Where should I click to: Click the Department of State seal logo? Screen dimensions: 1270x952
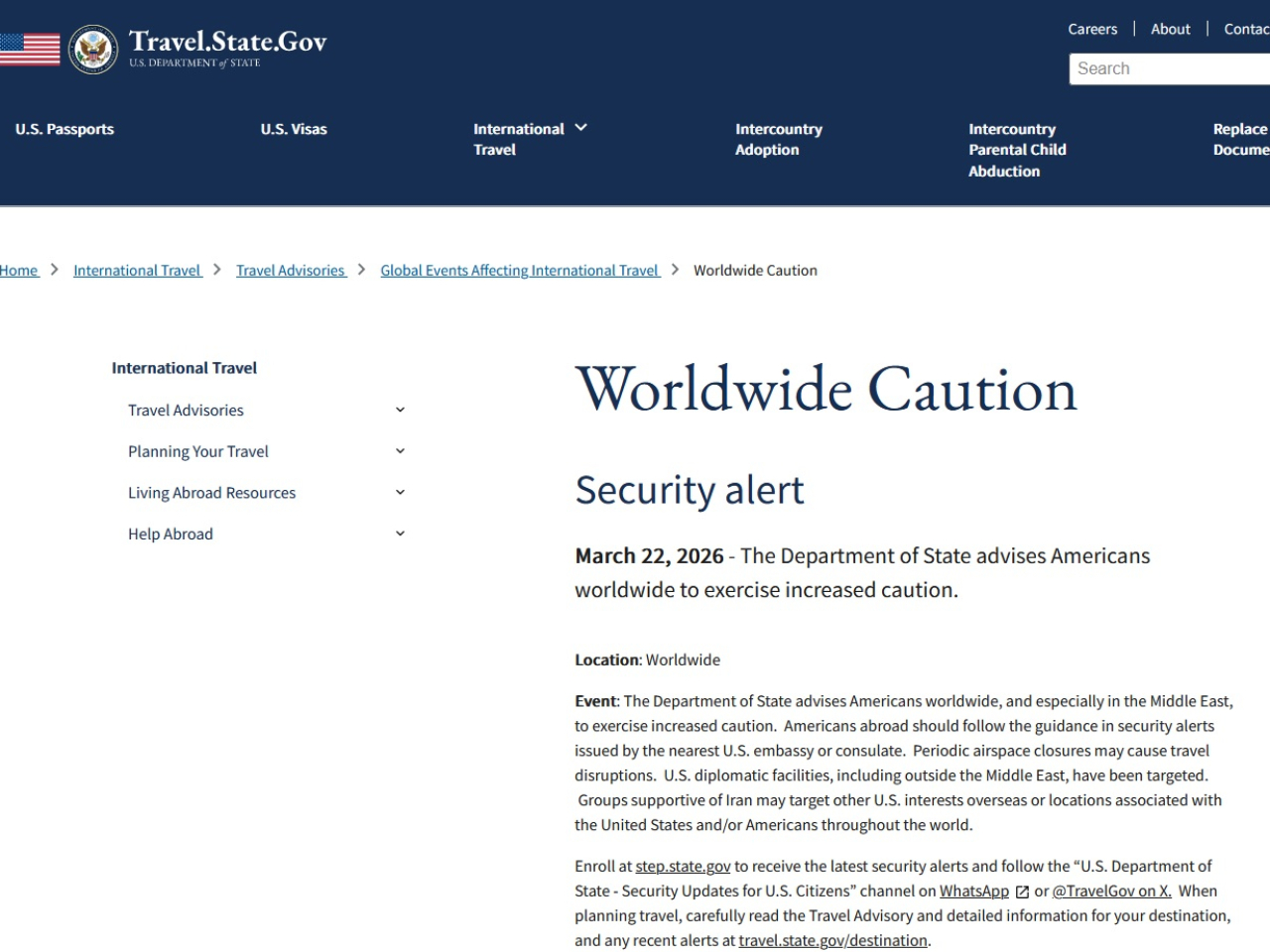(x=93, y=49)
